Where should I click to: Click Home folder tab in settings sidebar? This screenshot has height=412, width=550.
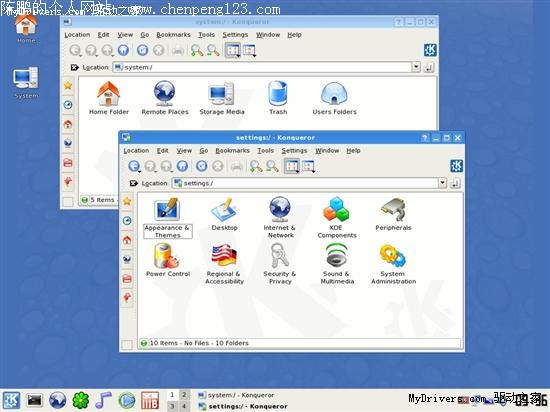coord(127,240)
